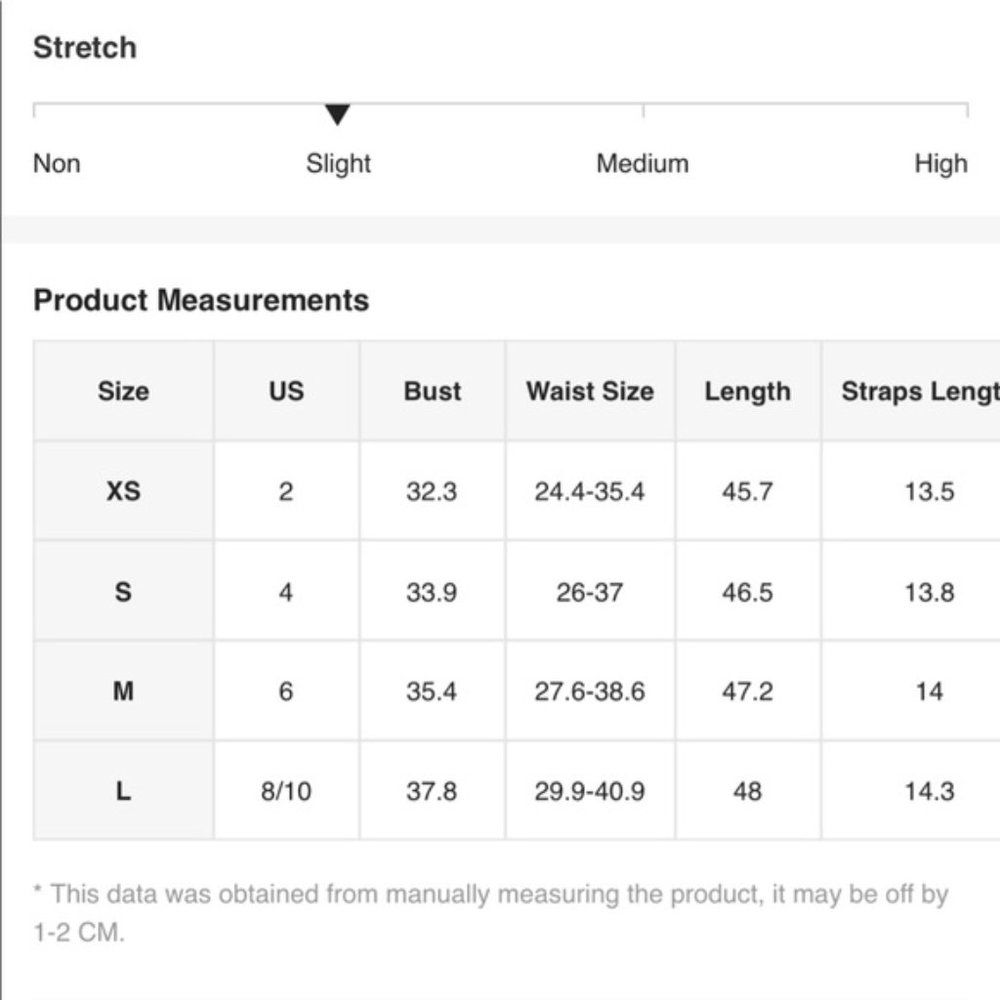Click the Medium stretch label
This screenshot has height=1000, width=1000.
click(x=642, y=163)
